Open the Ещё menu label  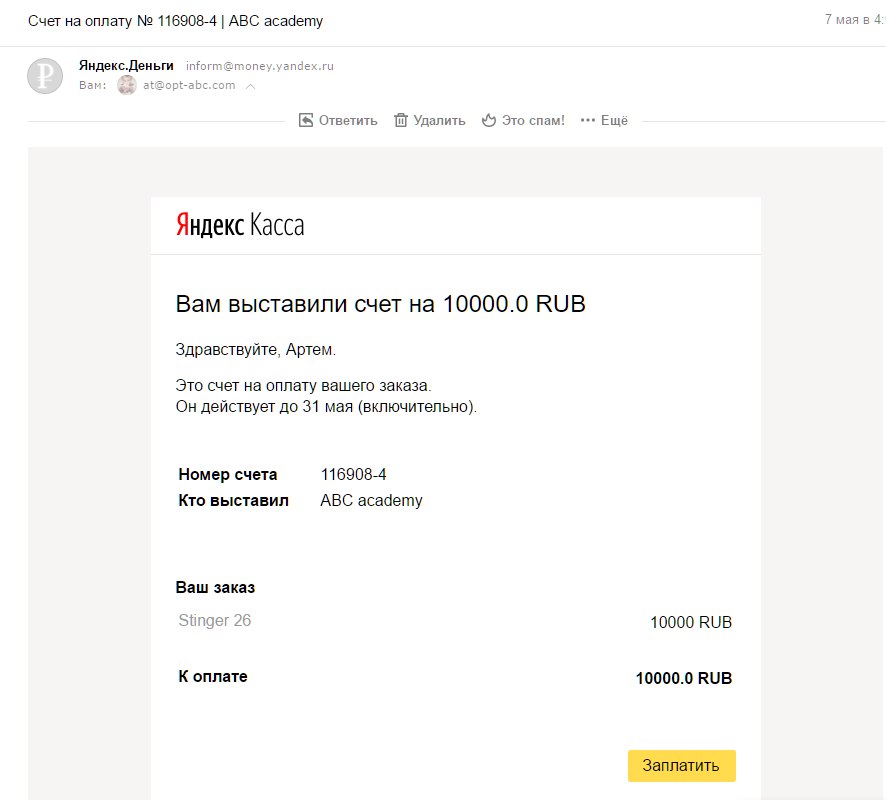point(614,120)
